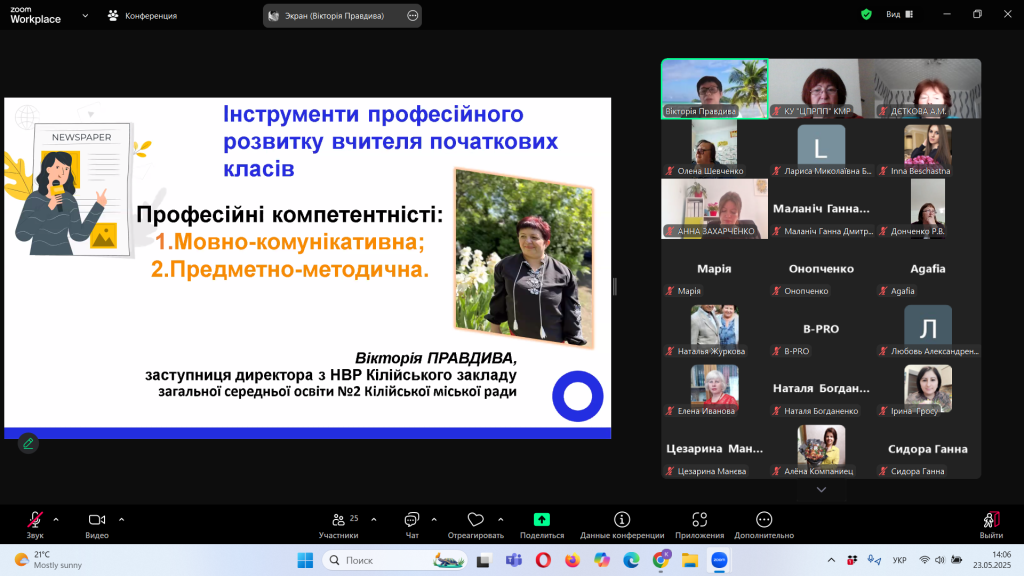Open the Чат chat panel

coord(411,520)
